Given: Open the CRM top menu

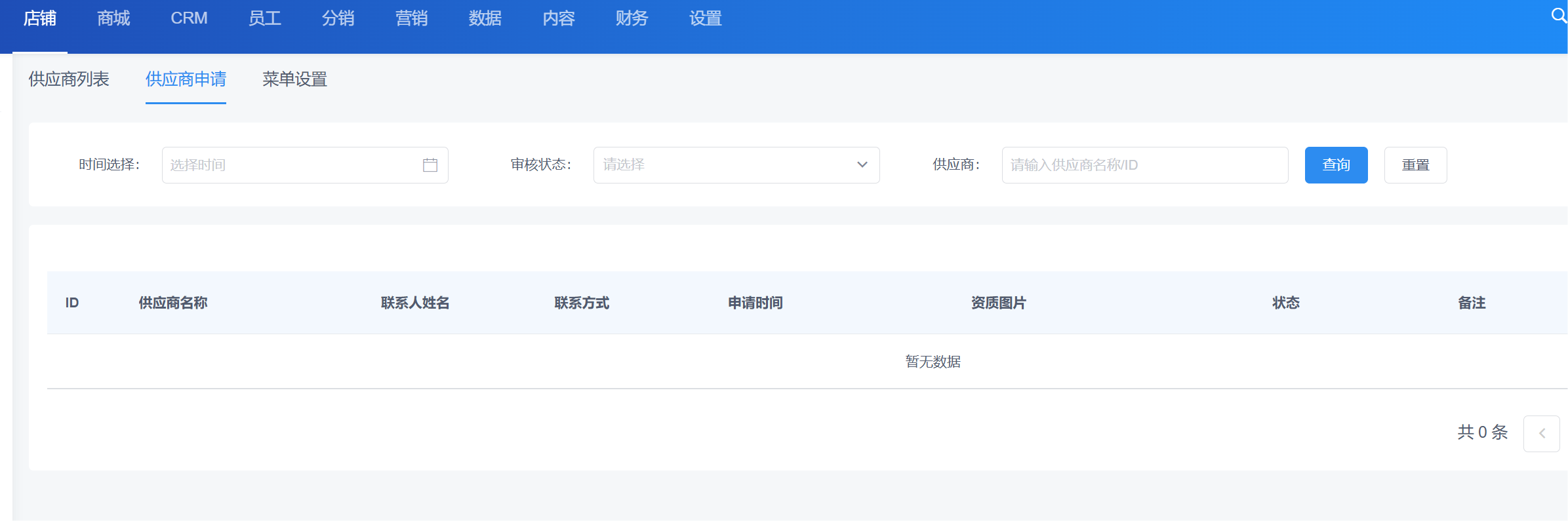Looking at the screenshot, I should point(189,18).
